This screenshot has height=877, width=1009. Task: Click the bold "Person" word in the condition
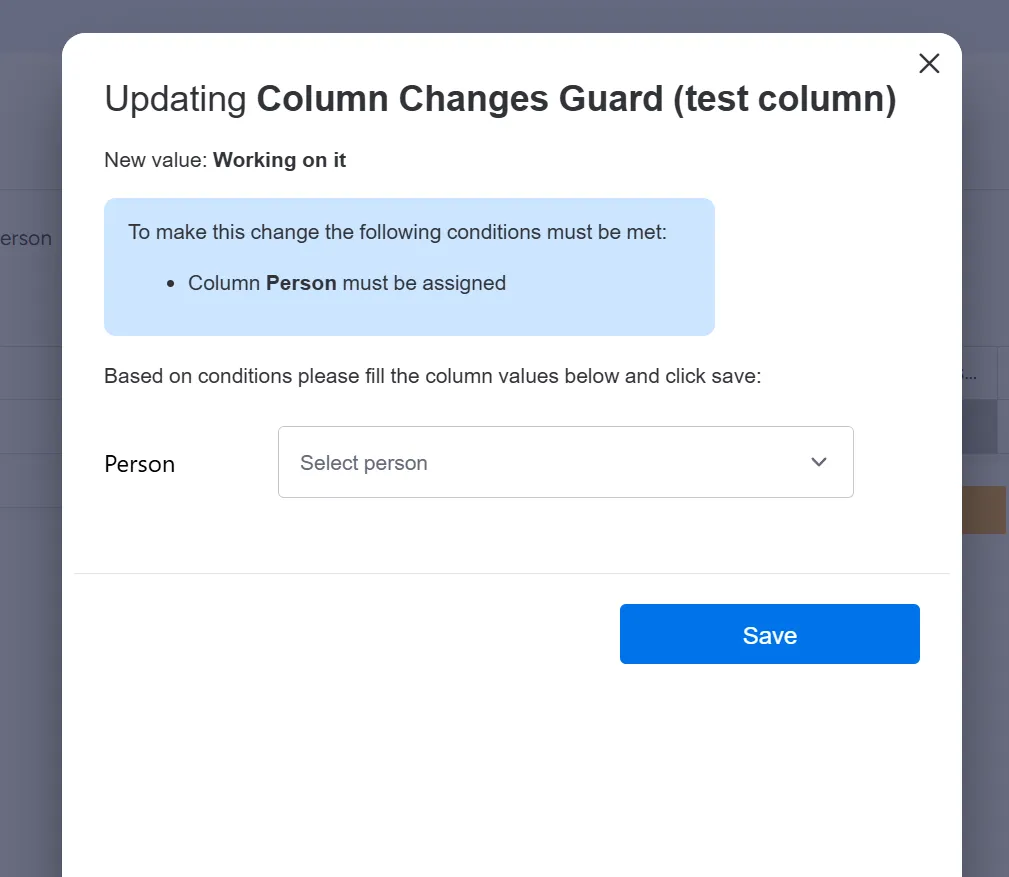(x=301, y=283)
